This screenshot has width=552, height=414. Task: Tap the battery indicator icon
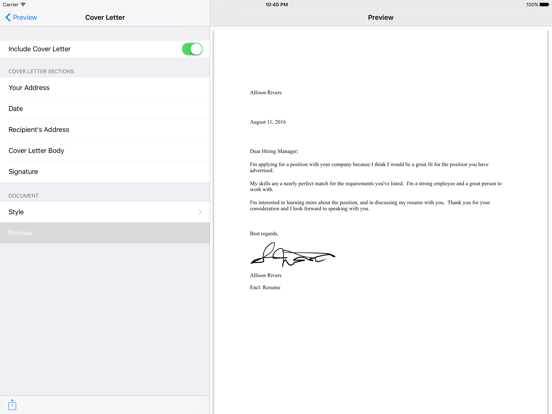544,5
